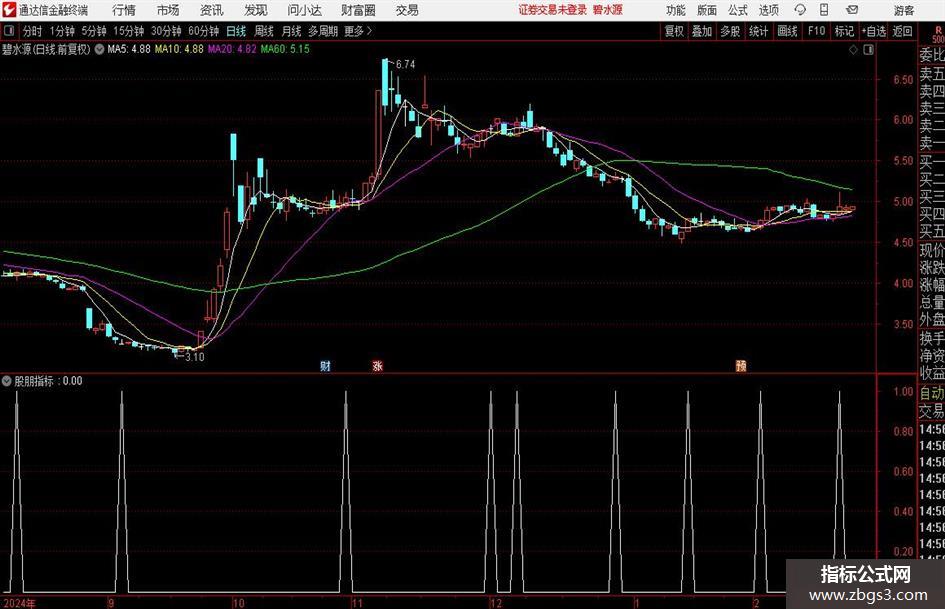Open the 行情 menu
Image resolution: width=945 pixels, height=609 pixels.
coord(124,10)
